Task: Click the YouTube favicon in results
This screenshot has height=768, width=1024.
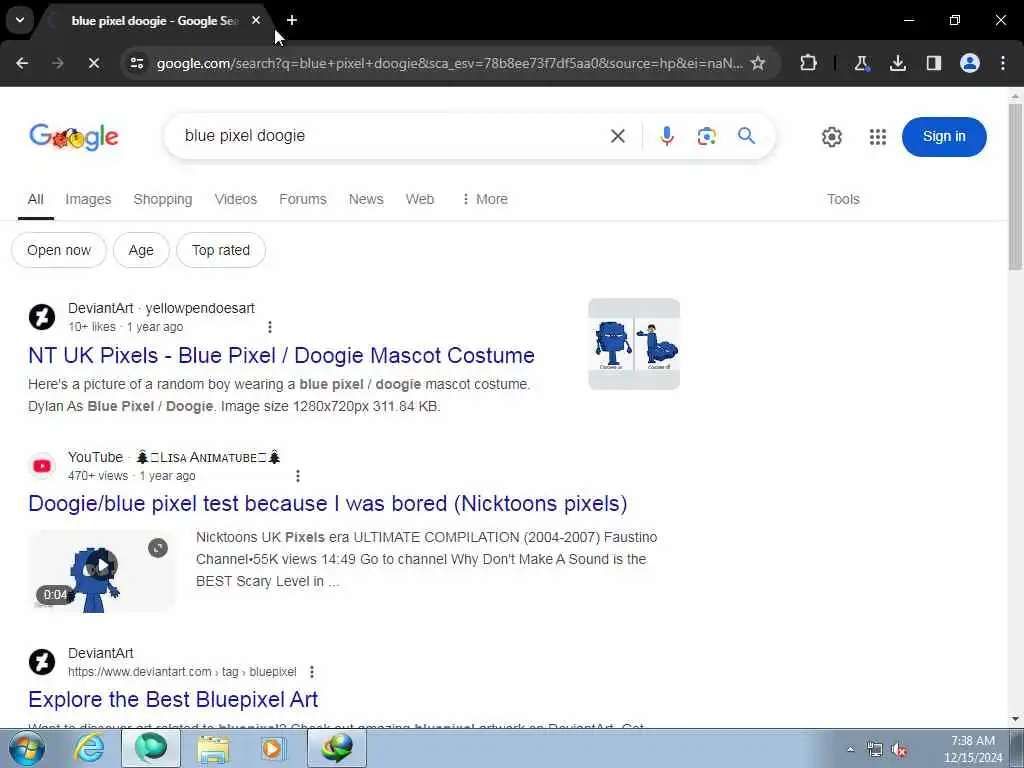Action: [x=42, y=466]
